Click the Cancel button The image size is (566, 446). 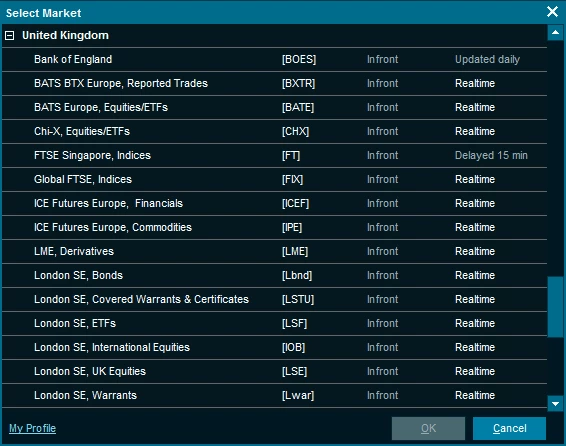(x=509, y=428)
